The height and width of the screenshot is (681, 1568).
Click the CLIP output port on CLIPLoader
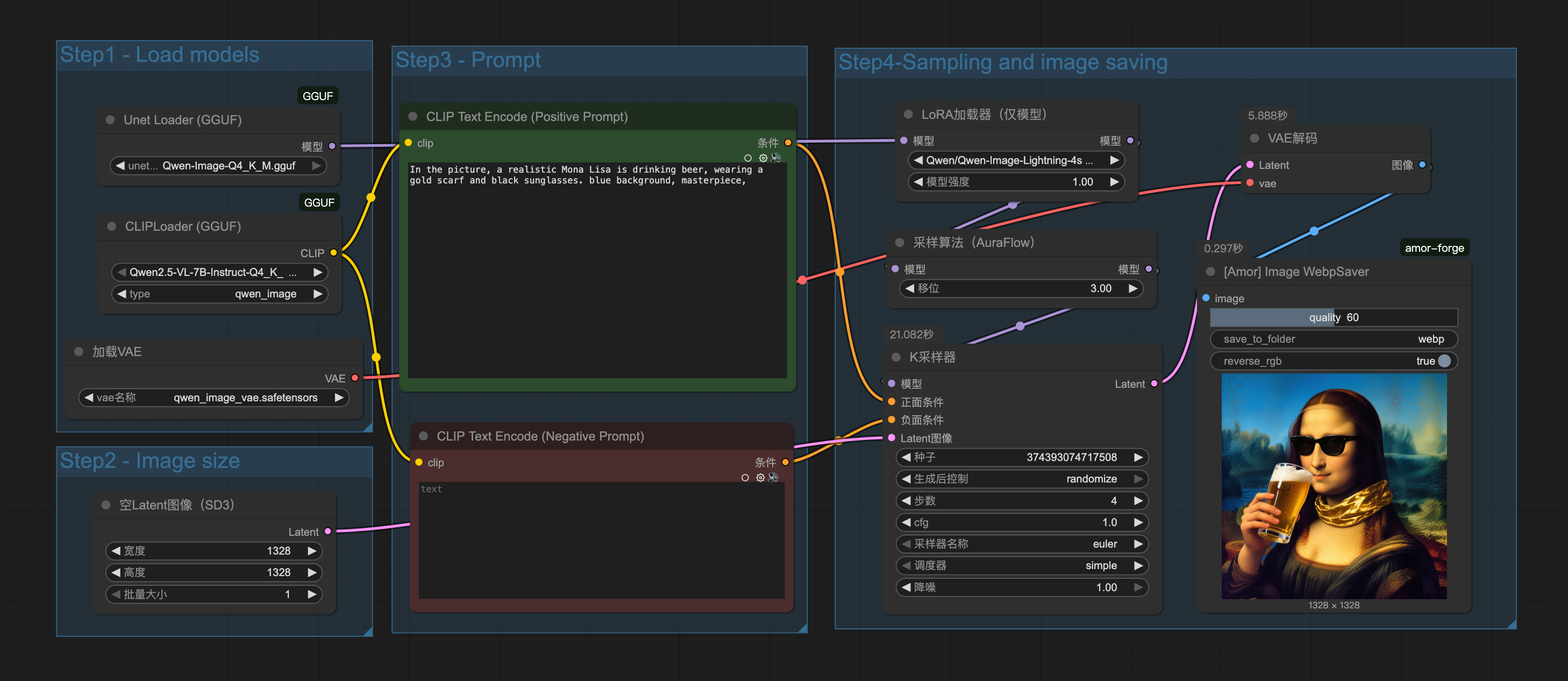pos(333,253)
